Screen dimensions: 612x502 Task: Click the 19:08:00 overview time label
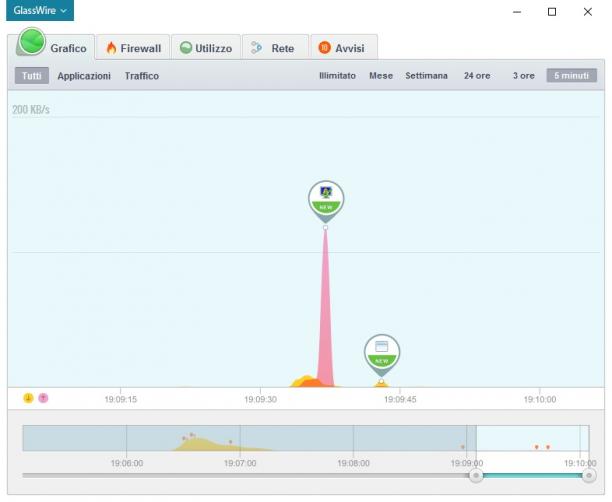click(353, 463)
